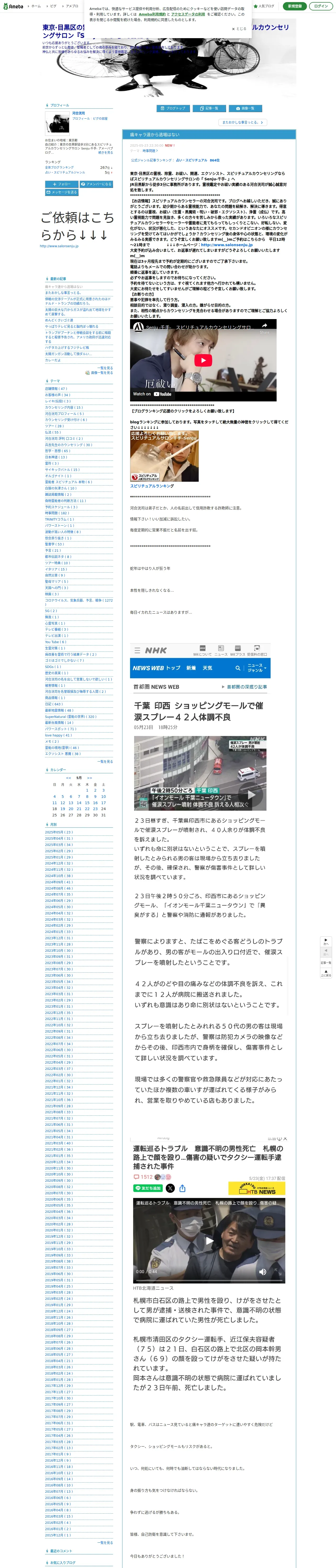Click Share icon on YouTube embed

coord(264,327)
